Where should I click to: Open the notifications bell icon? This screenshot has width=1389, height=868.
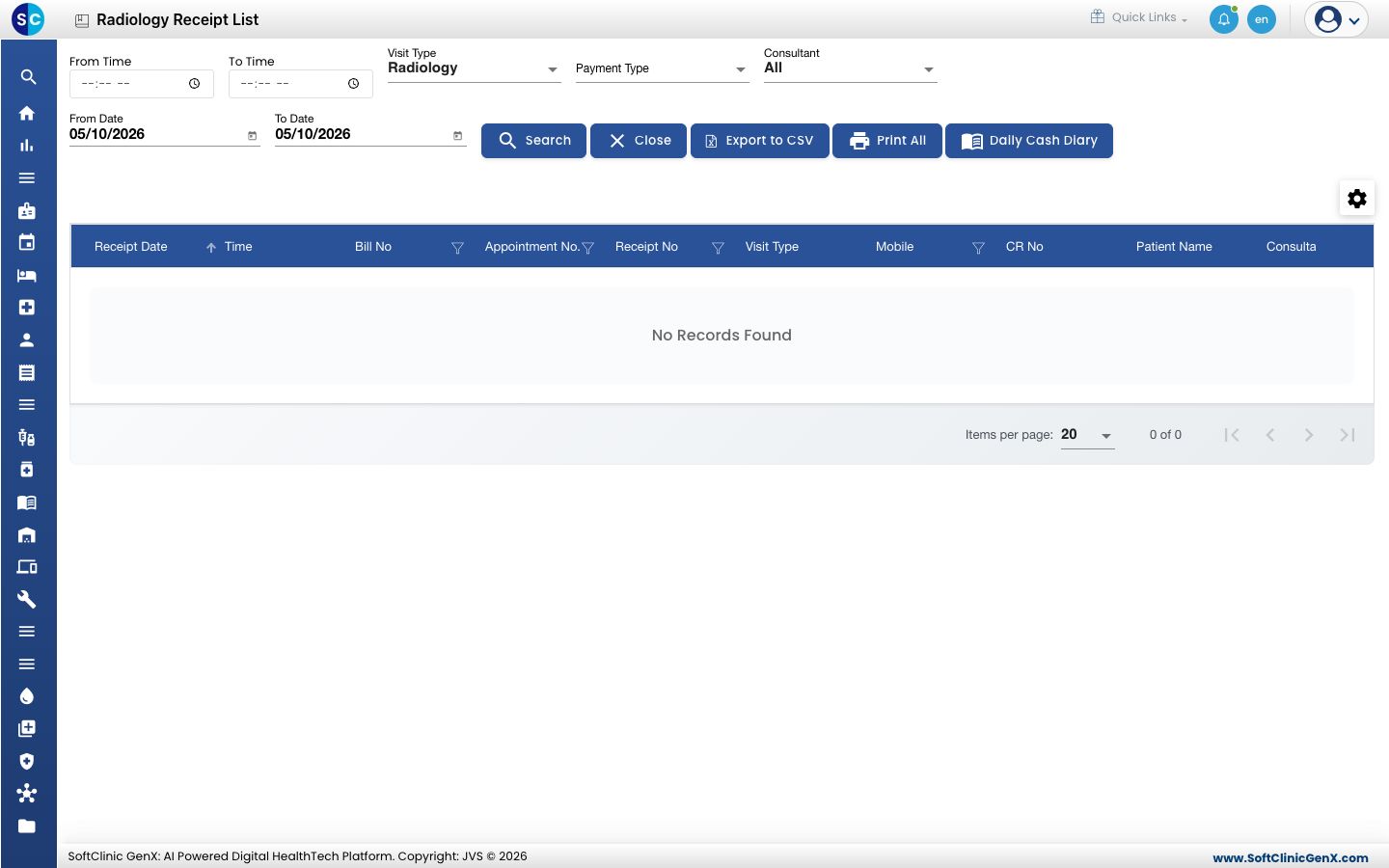tap(1224, 19)
